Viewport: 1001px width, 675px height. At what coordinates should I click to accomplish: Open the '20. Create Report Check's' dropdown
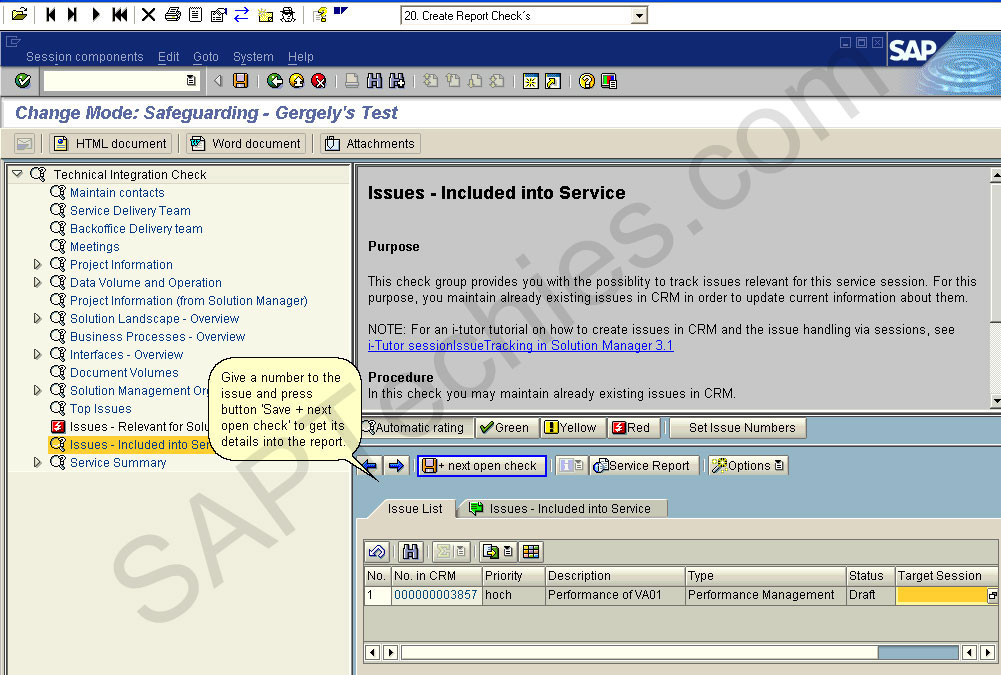coord(638,16)
